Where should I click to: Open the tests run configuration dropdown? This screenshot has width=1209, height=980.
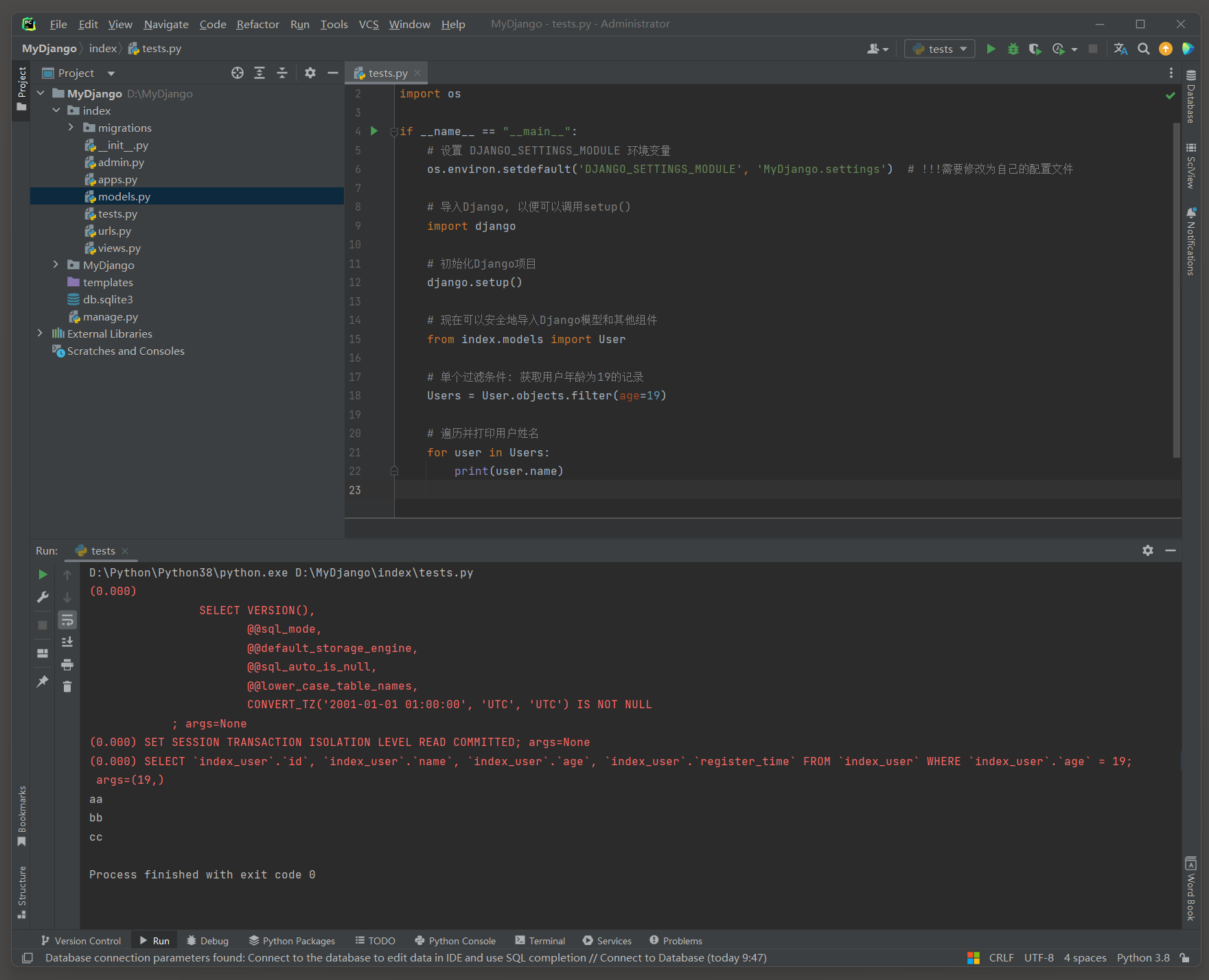940,49
